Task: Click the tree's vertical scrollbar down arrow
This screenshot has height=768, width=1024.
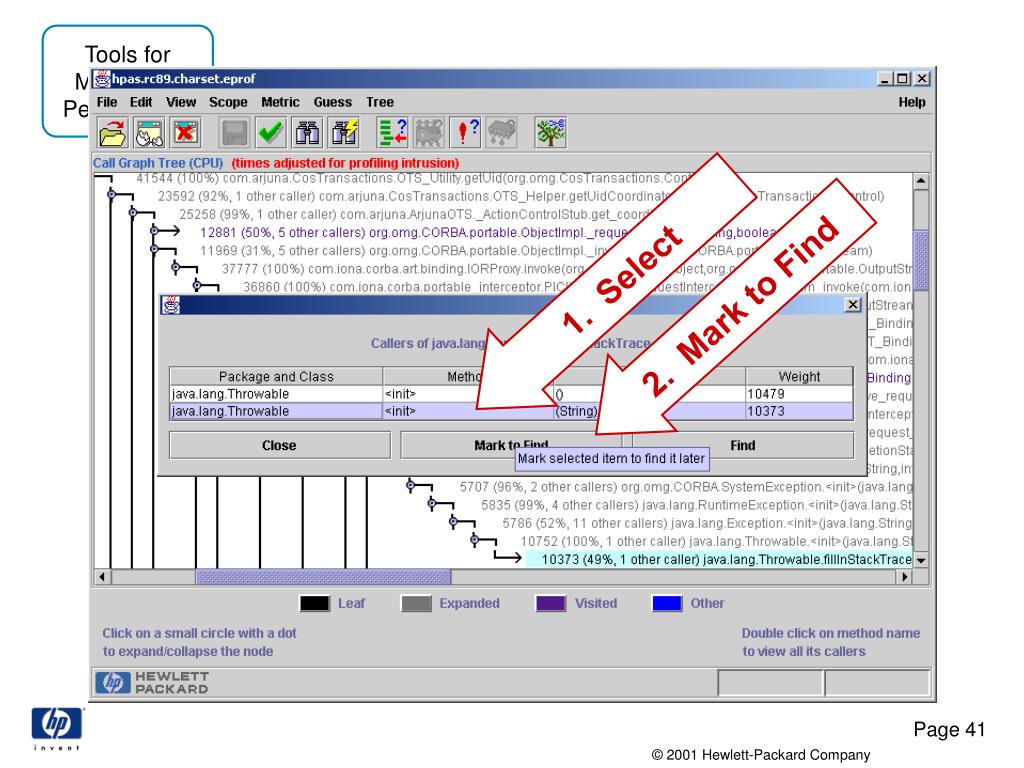Action: pos(921,560)
